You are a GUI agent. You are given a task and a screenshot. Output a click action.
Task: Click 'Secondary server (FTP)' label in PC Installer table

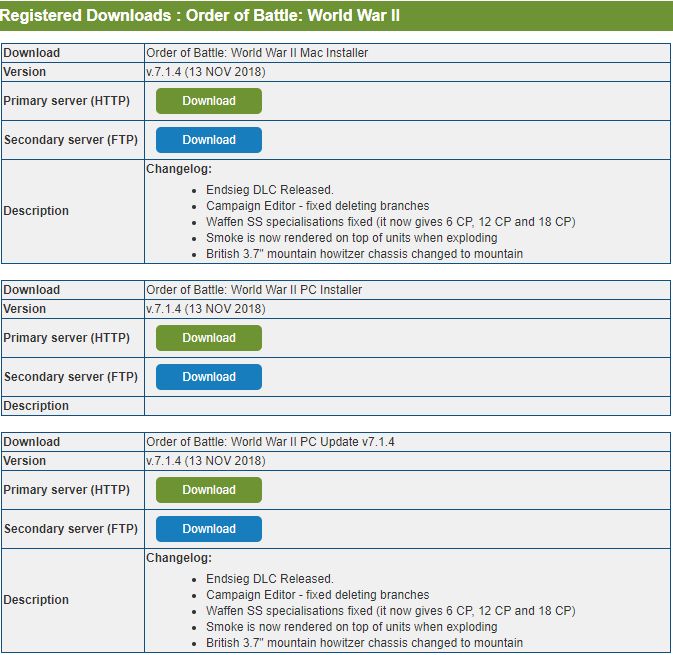(x=71, y=377)
